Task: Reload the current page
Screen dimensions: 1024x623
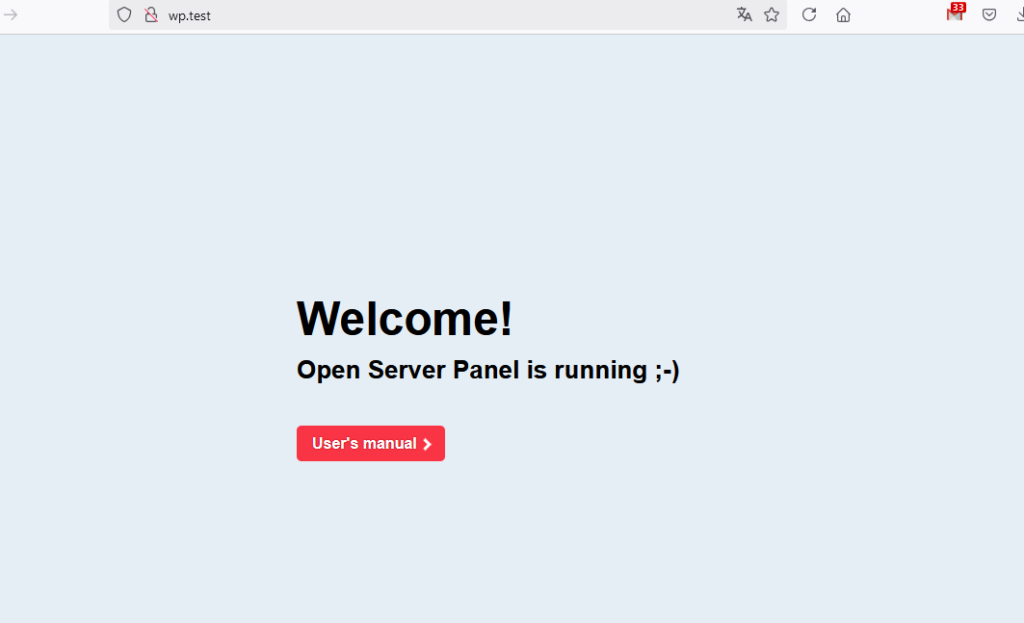Action: [809, 15]
